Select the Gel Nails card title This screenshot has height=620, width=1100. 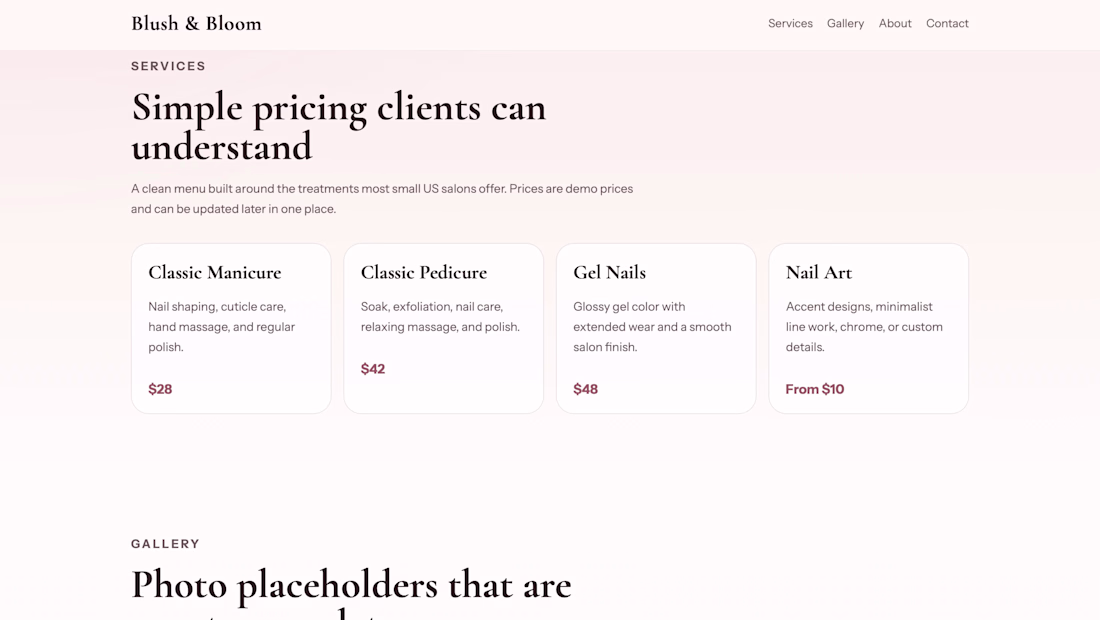tap(609, 272)
